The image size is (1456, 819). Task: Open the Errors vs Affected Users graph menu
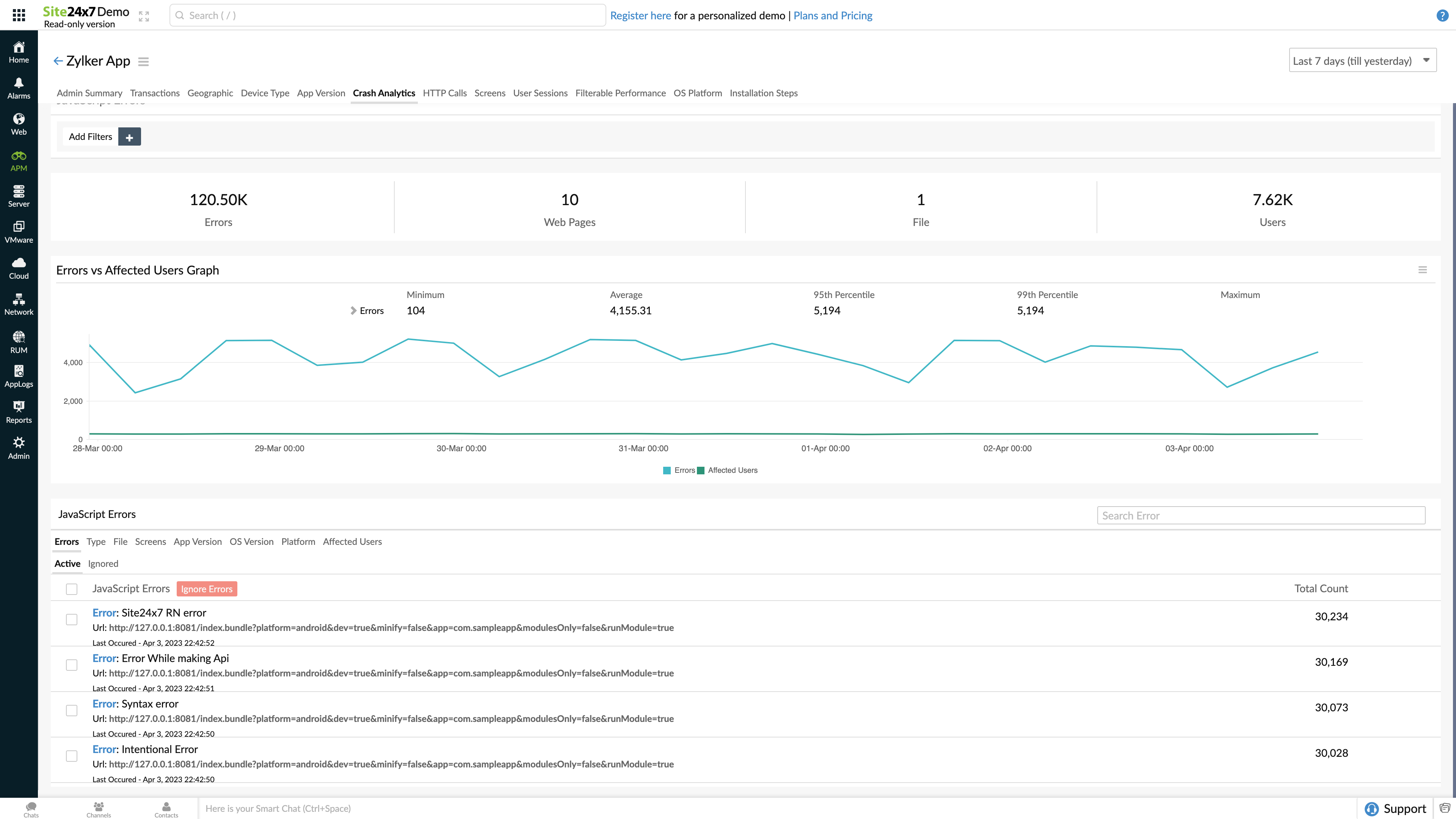(x=1423, y=270)
